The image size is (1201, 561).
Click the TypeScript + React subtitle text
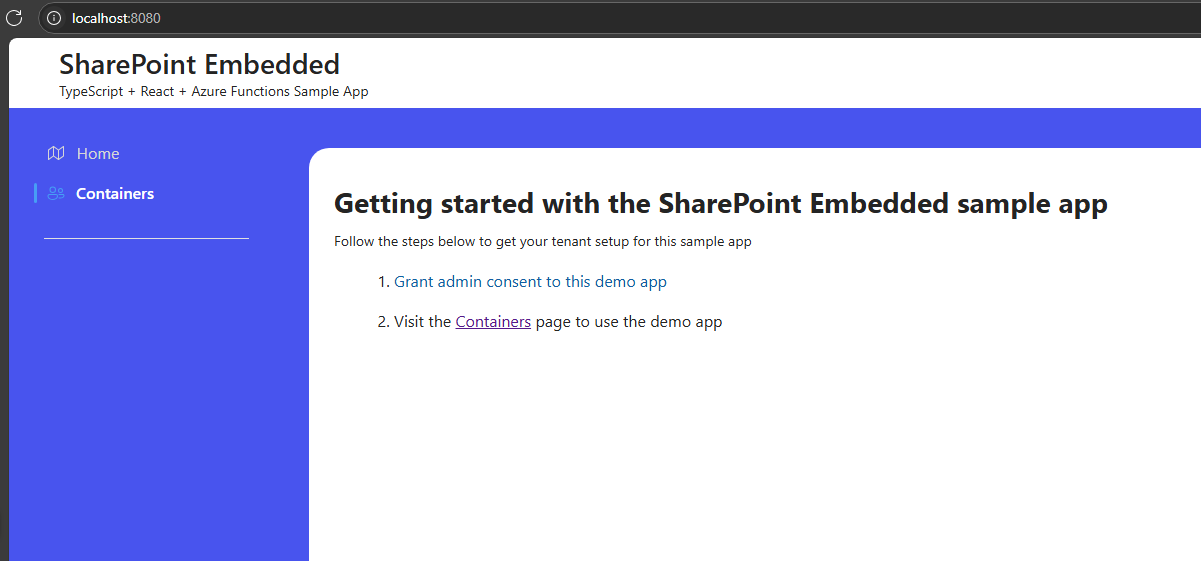[214, 92]
